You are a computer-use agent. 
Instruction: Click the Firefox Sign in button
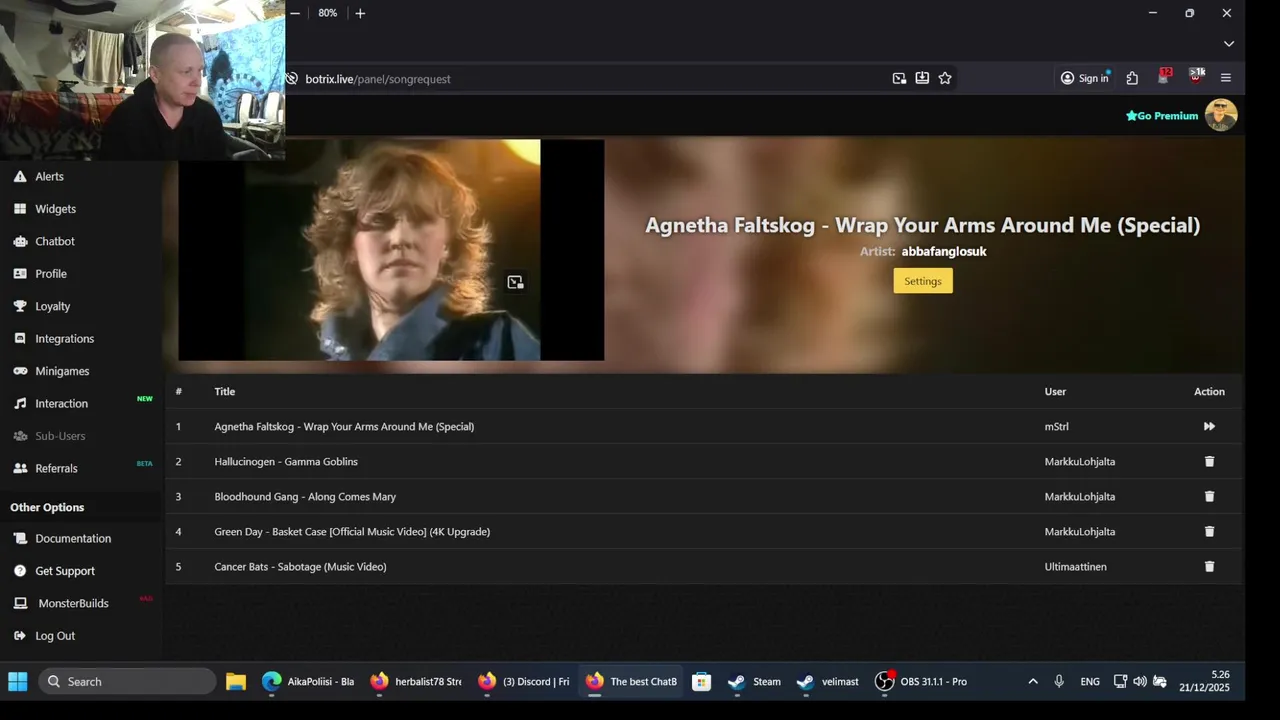point(1084,78)
